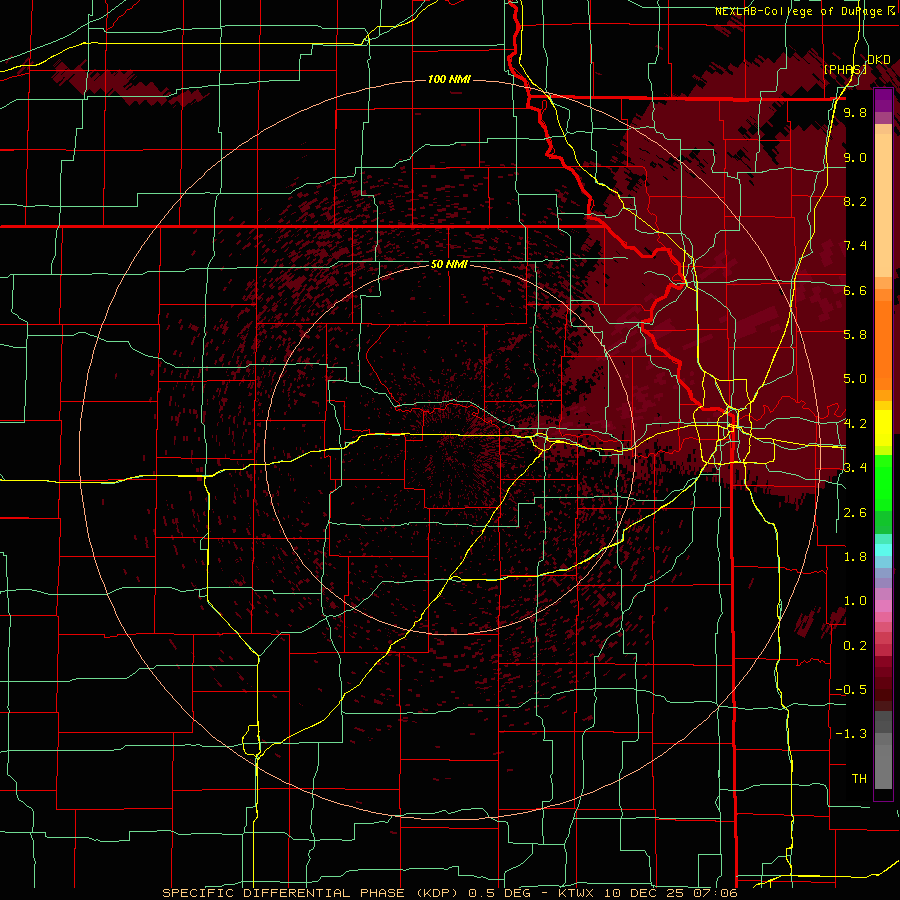Image resolution: width=900 pixels, height=900 pixels.
Task: Click the 7.4 value on the color scale
Action: 855,246
